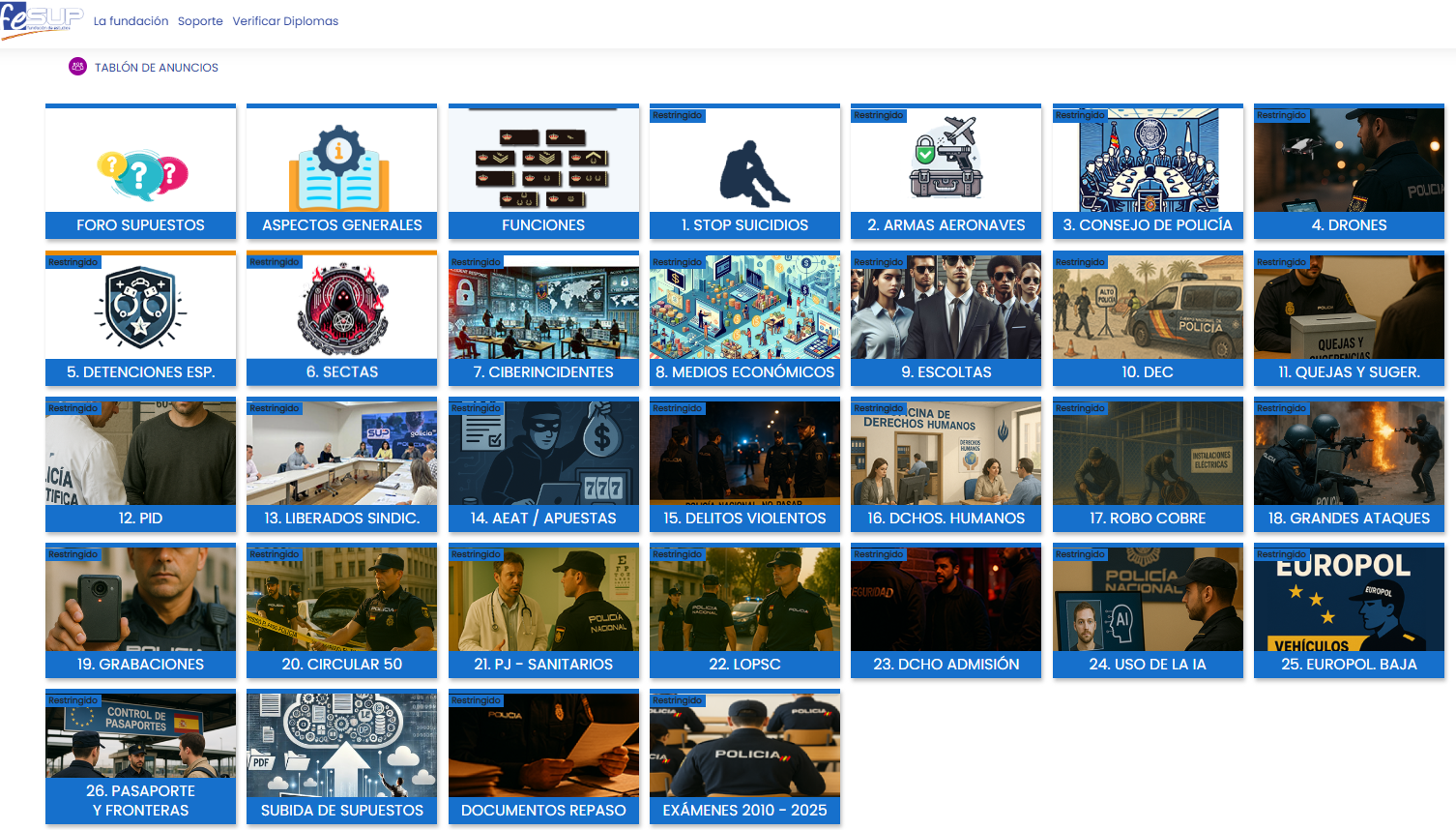Open the 25. Europol Baja thumbnail
This screenshot has width=1456, height=830.
point(1349,600)
